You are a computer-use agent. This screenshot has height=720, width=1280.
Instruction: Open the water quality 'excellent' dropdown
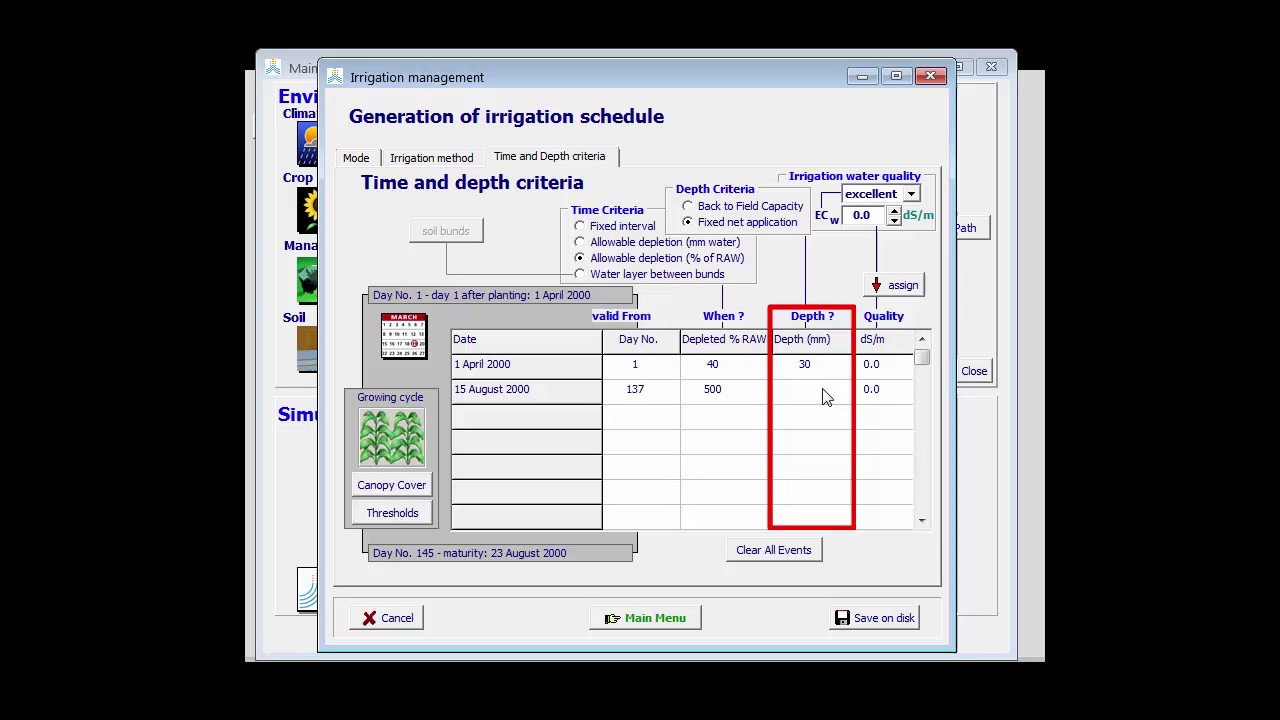click(x=911, y=194)
